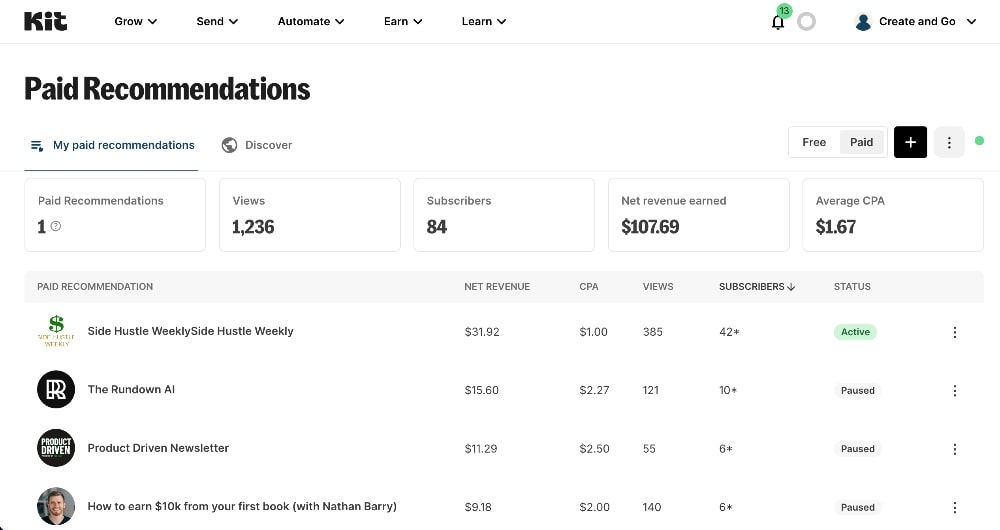Screen dimensions: 1000x530
Task: Click the Net Revenue column header
Action: (497, 286)
